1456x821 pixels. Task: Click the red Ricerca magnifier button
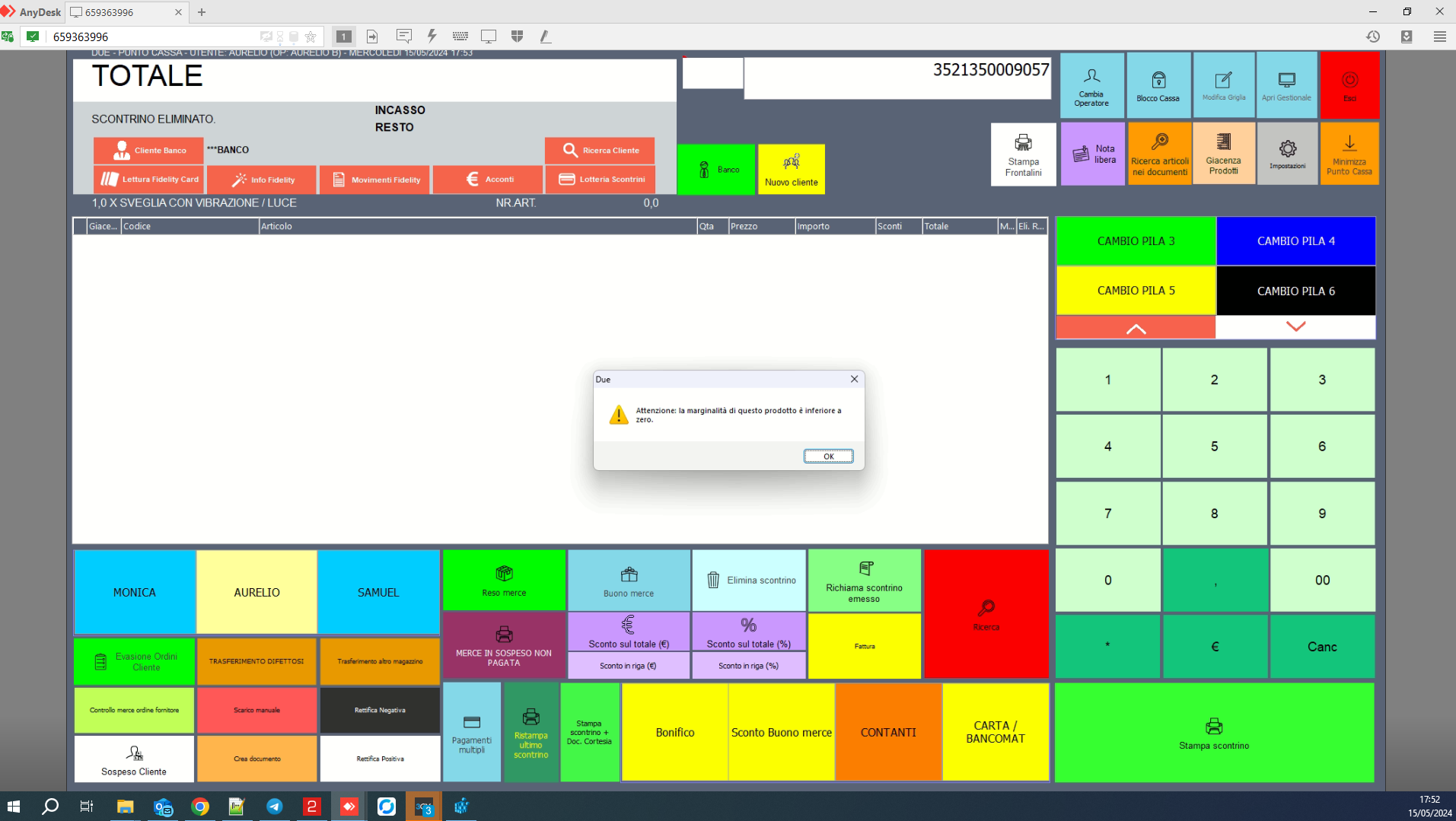(x=986, y=614)
